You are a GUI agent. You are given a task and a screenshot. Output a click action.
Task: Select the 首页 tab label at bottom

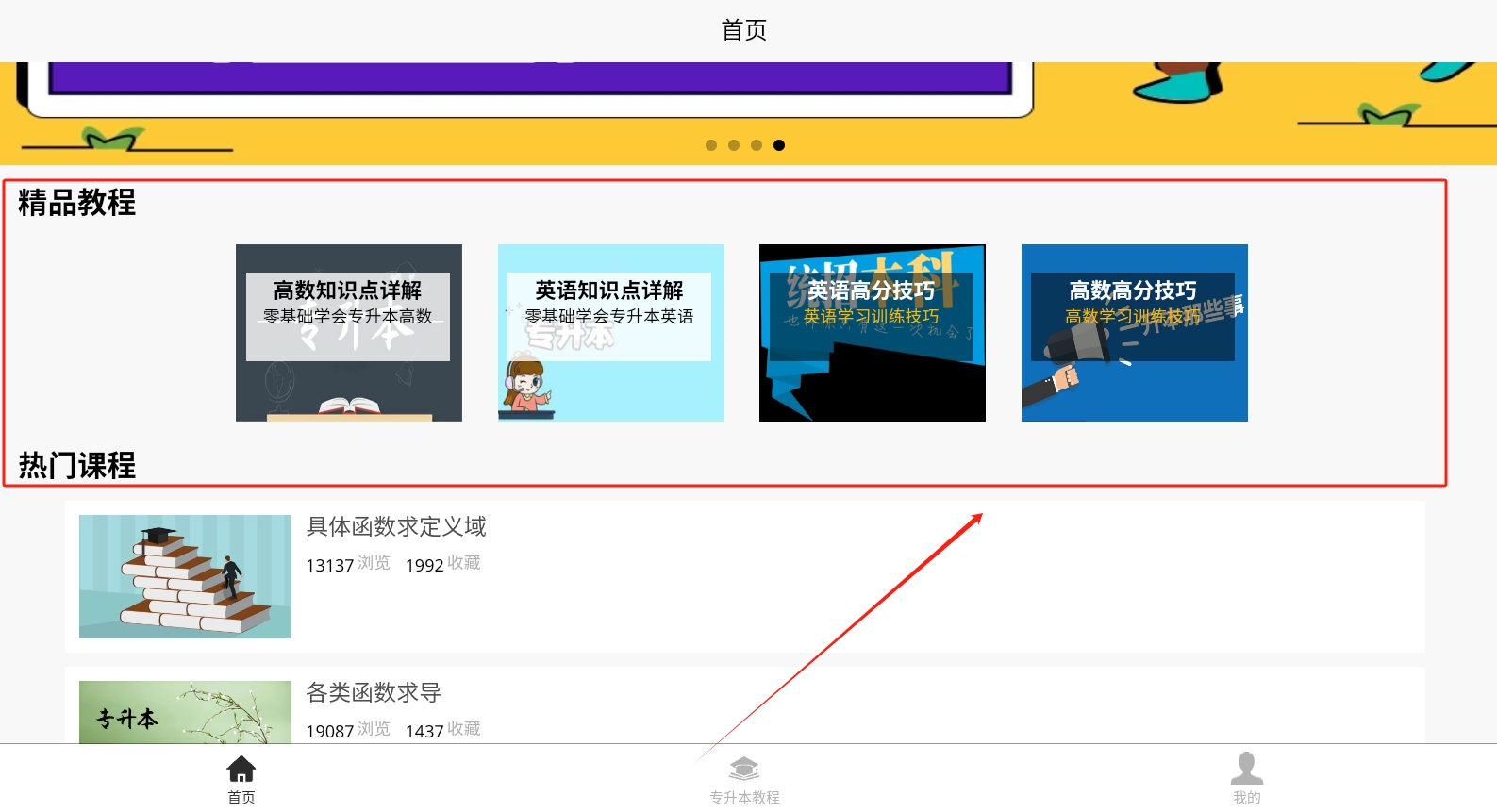[x=241, y=798]
